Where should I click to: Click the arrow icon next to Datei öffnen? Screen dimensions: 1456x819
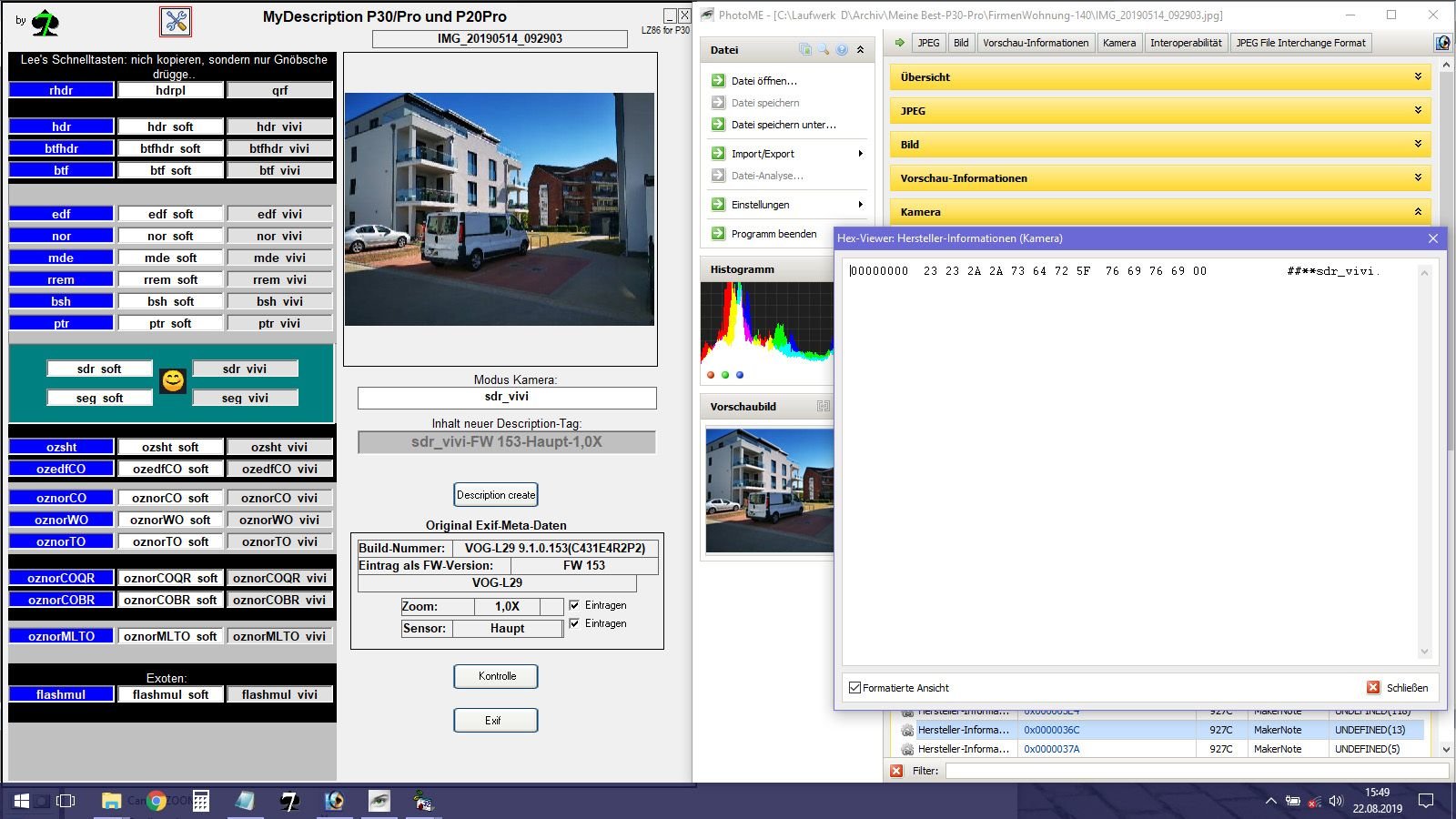[718, 80]
